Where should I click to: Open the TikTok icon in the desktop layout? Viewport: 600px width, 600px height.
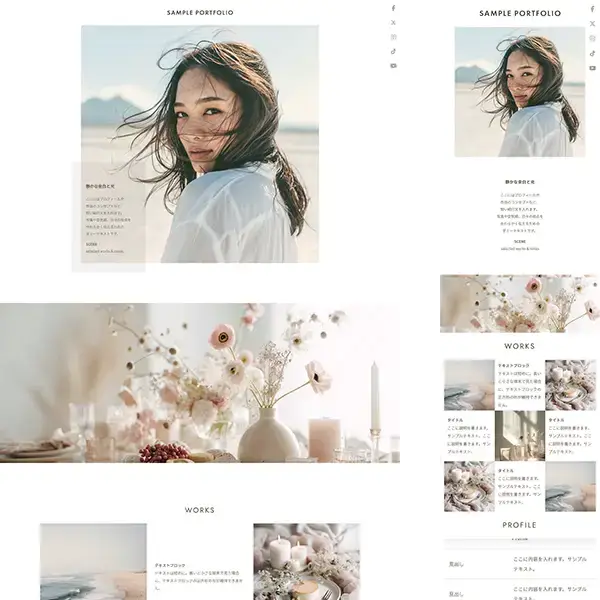[394, 51]
